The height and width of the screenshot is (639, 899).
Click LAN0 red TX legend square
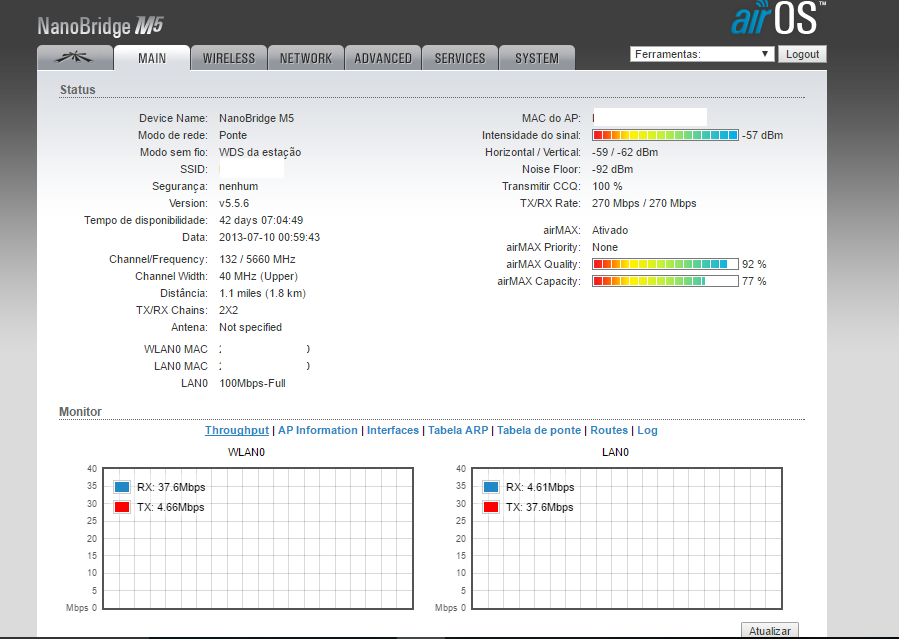(491, 507)
